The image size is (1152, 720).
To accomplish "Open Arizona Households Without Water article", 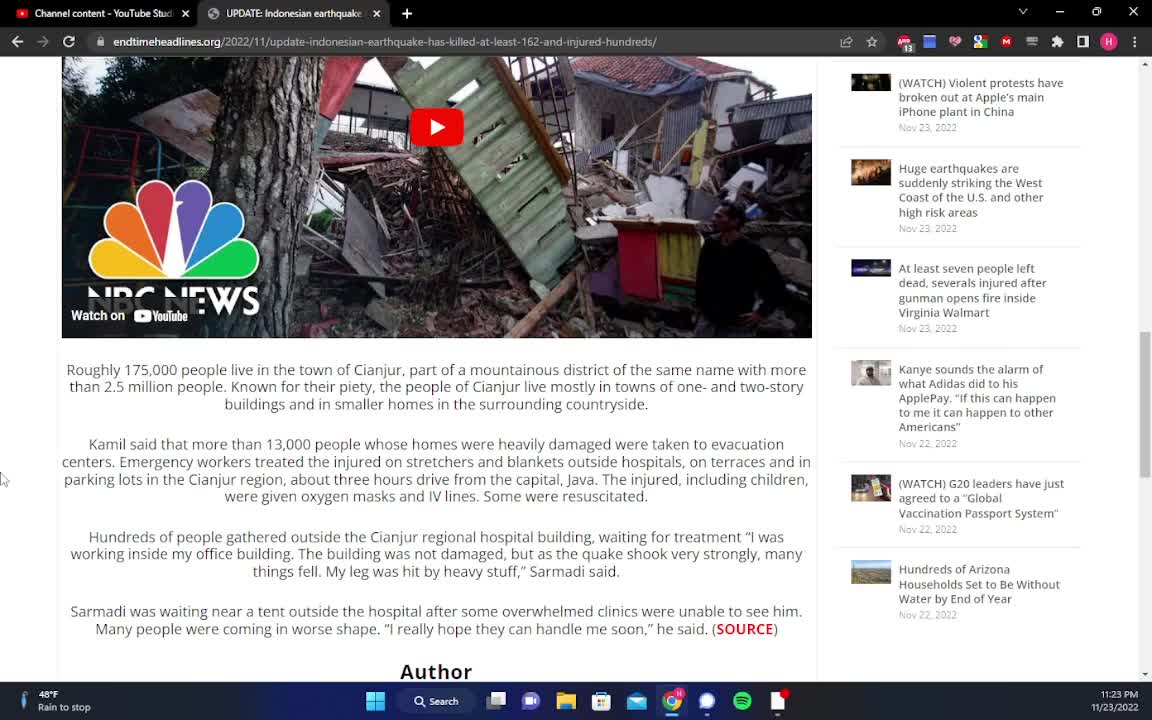I will point(979,584).
